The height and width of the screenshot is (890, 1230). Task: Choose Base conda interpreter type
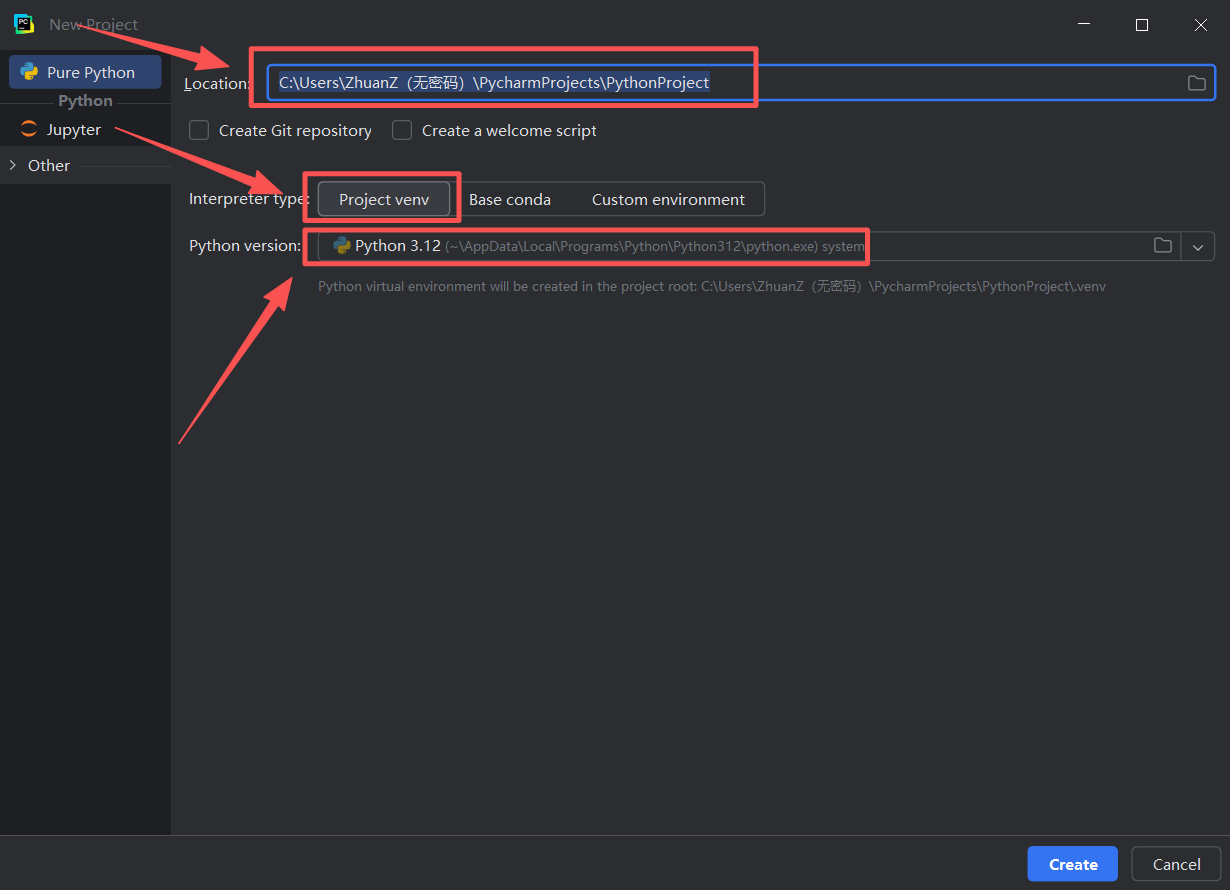pos(510,199)
